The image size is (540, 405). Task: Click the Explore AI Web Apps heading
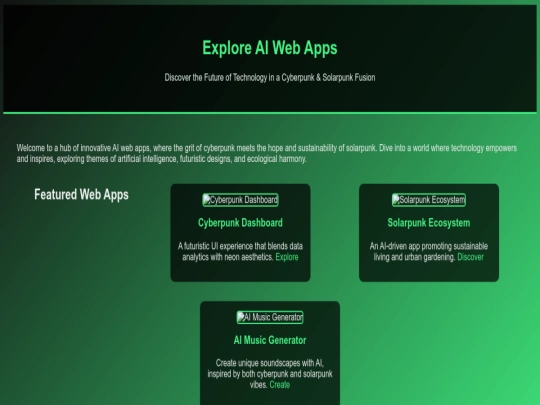270,48
